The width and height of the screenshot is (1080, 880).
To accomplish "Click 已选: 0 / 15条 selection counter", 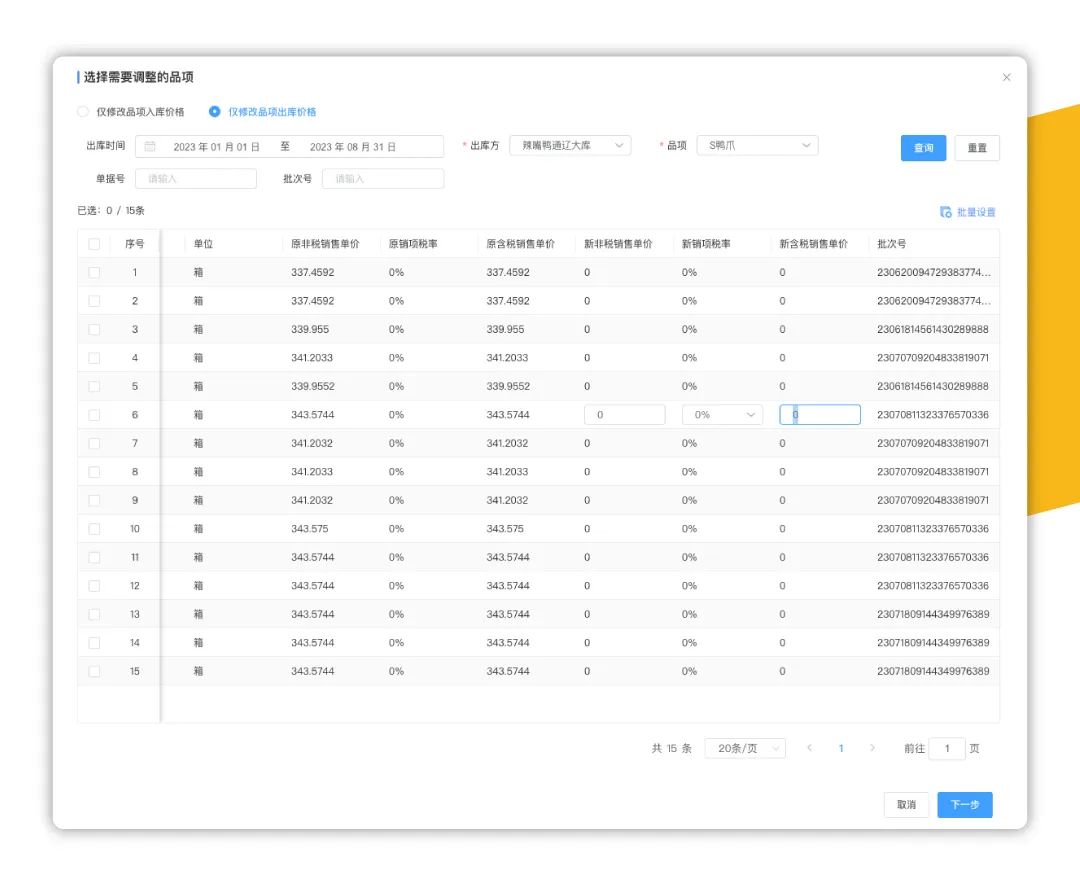I will pos(111,211).
